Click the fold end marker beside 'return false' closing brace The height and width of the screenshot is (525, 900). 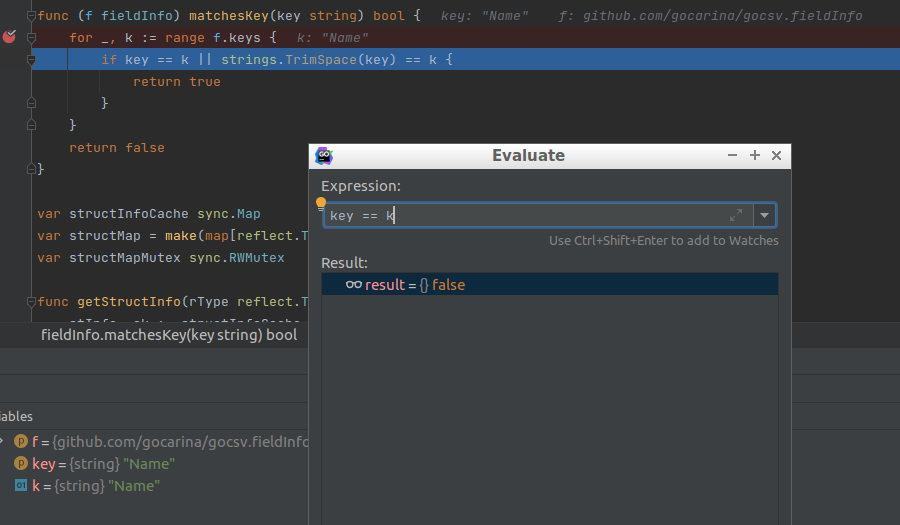tap(32, 169)
